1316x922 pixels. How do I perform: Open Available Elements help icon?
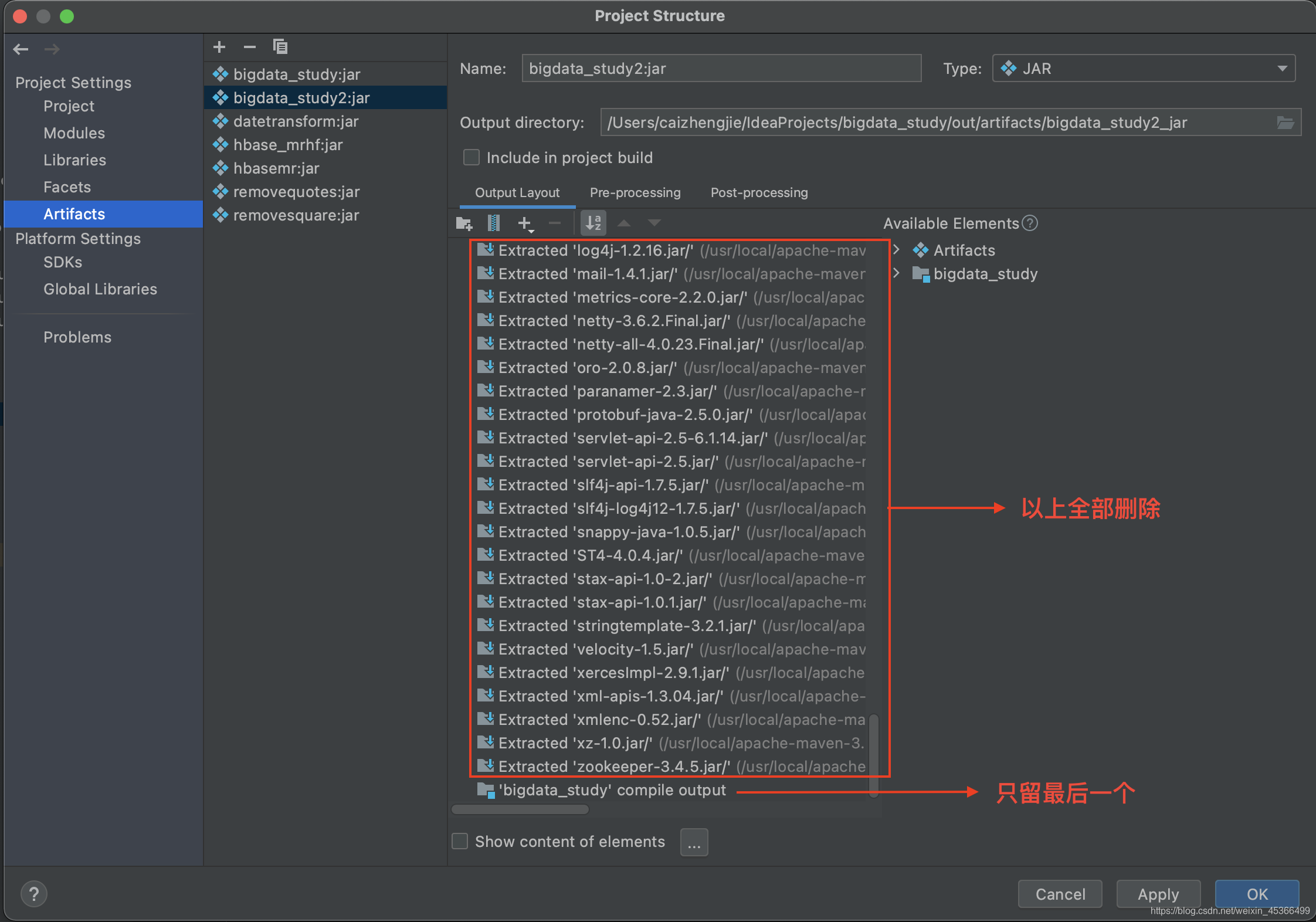pyautogui.click(x=1030, y=223)
